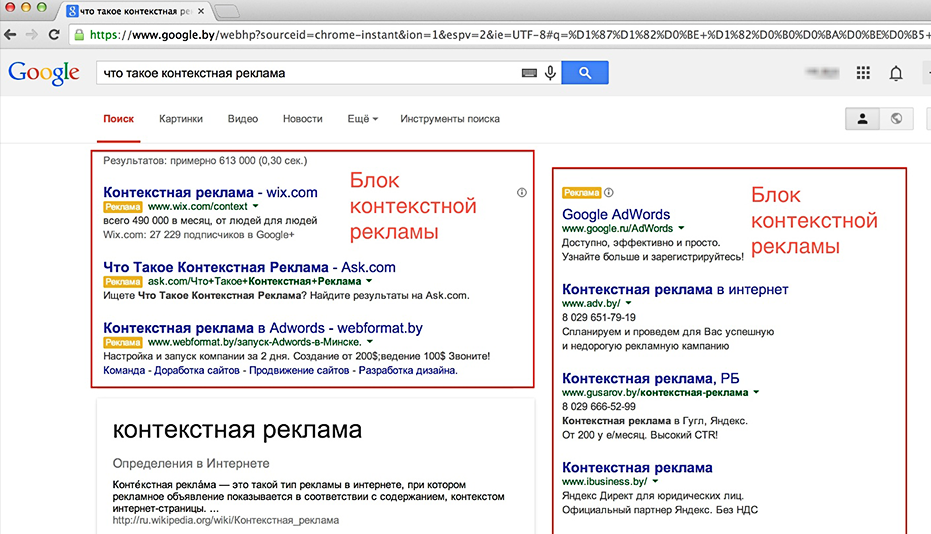Image resolution: width=931 pixels, height=534 pixels.
Task: Expand arrow next to www.webformat.by URL
Action: coord(369,342)
